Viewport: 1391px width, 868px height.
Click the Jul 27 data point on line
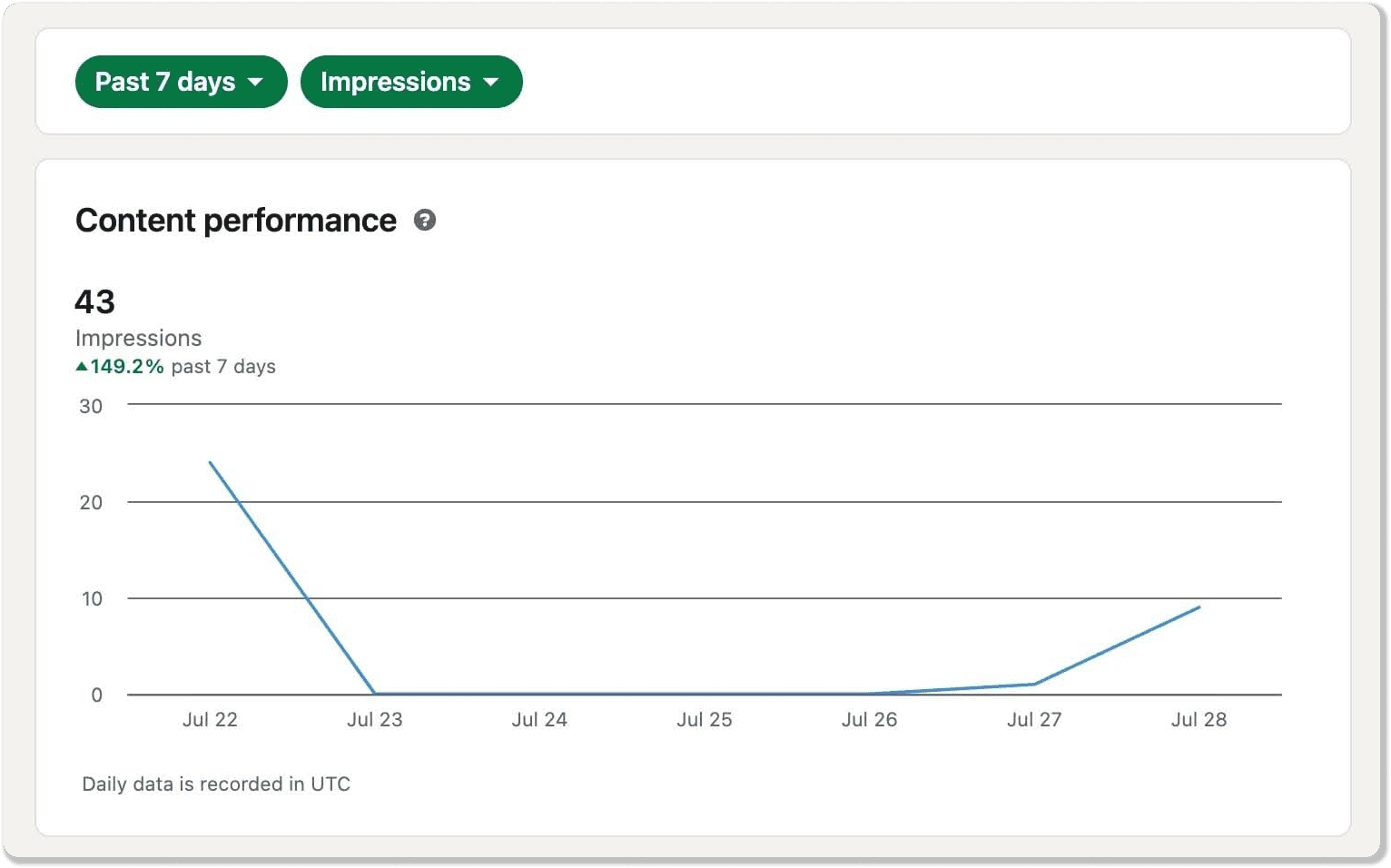pos(1034,684)
